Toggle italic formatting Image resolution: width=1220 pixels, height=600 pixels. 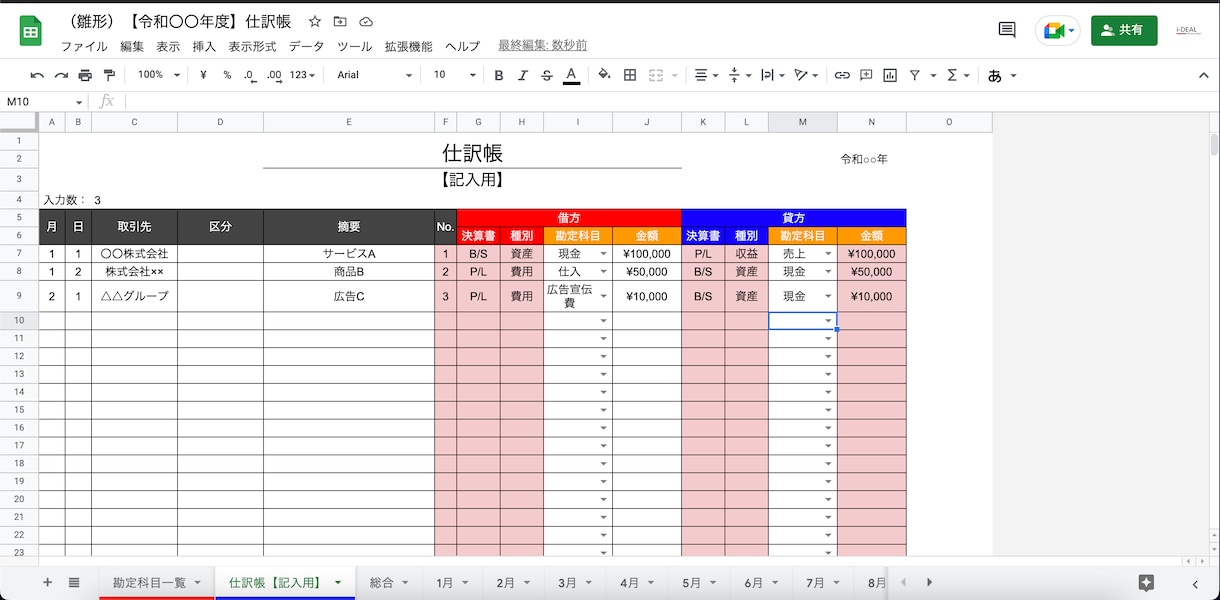pyautogui.click(x=523, y=75)
